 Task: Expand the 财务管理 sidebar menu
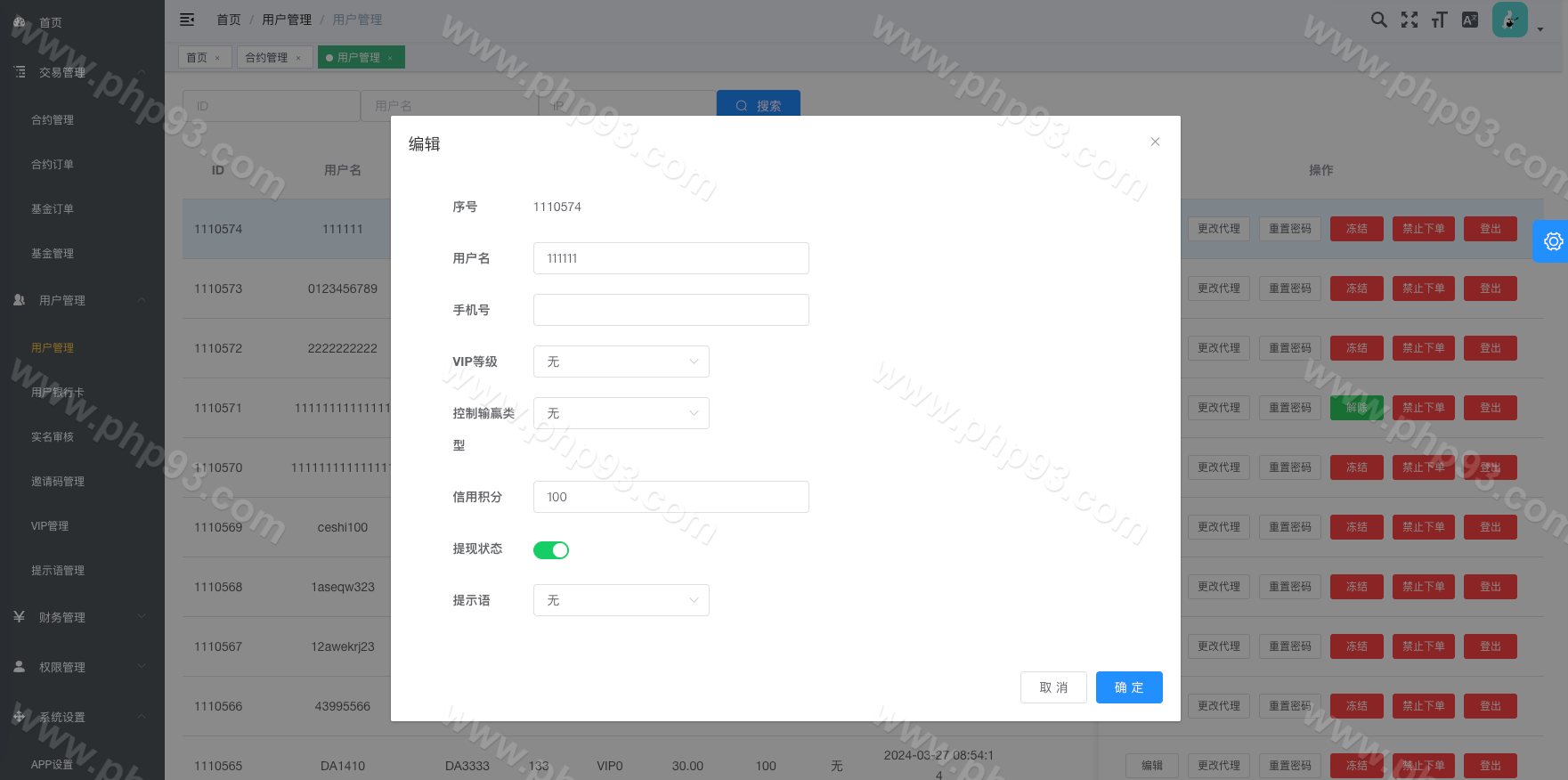coord(62,617)
